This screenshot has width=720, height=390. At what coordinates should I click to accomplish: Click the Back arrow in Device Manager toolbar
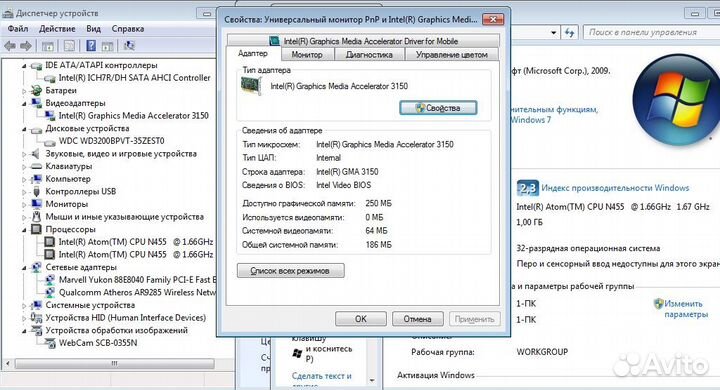pyautogui.click(x=10, y=45)
